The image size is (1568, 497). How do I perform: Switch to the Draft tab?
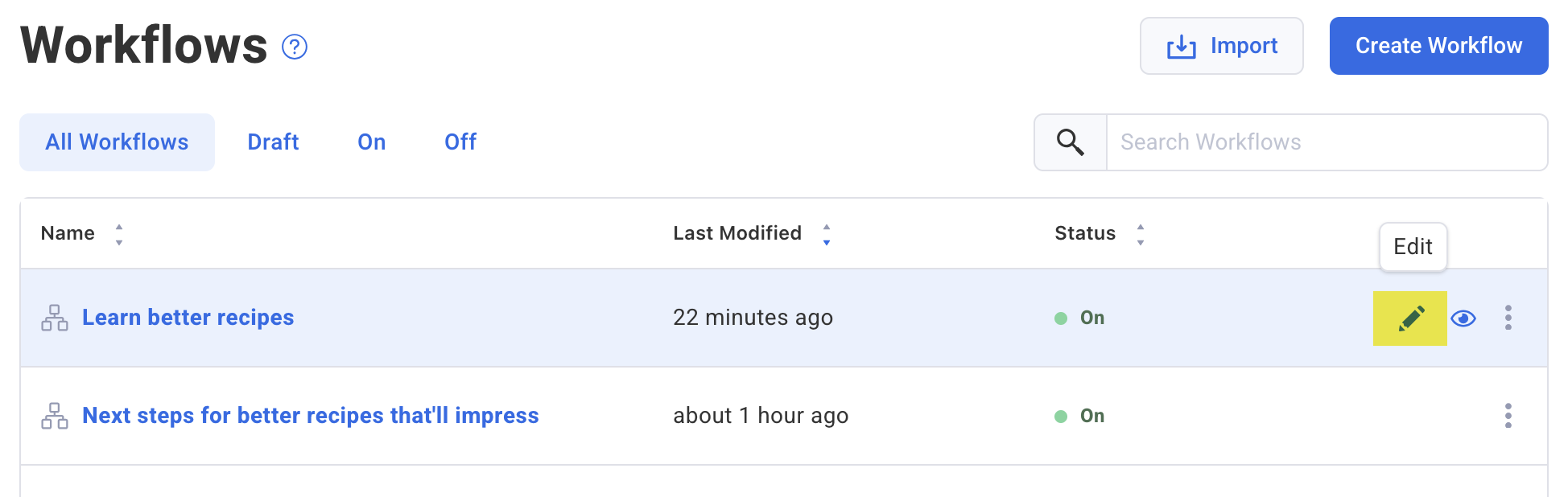point(272,142)
